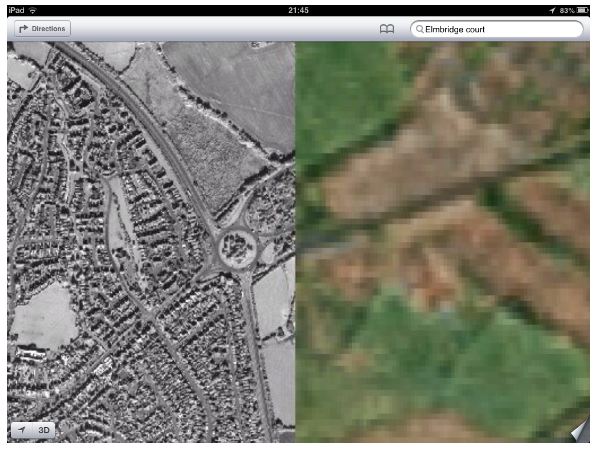The width and height of the screenshot is (600, 453).
Task: Tap the 21:45 clock in status bar
Action: click(x=299, y=9)
